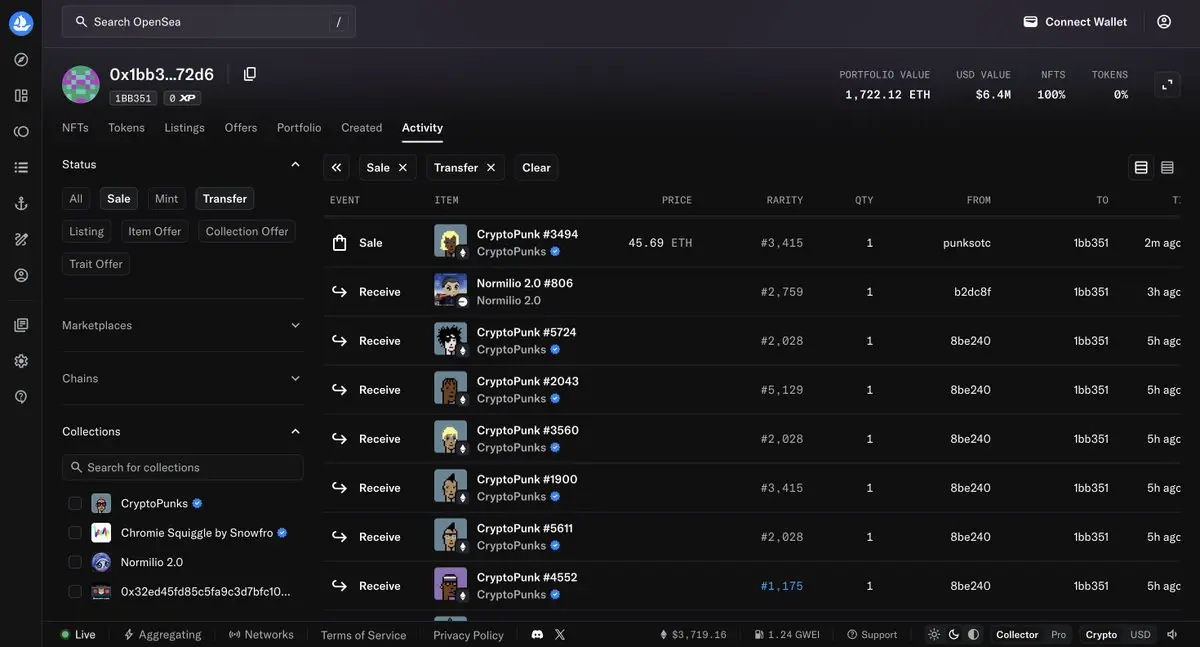Open the Discover compass icon in sidebar
Screen dimensions: 1200x647
[x=21, y=60]
